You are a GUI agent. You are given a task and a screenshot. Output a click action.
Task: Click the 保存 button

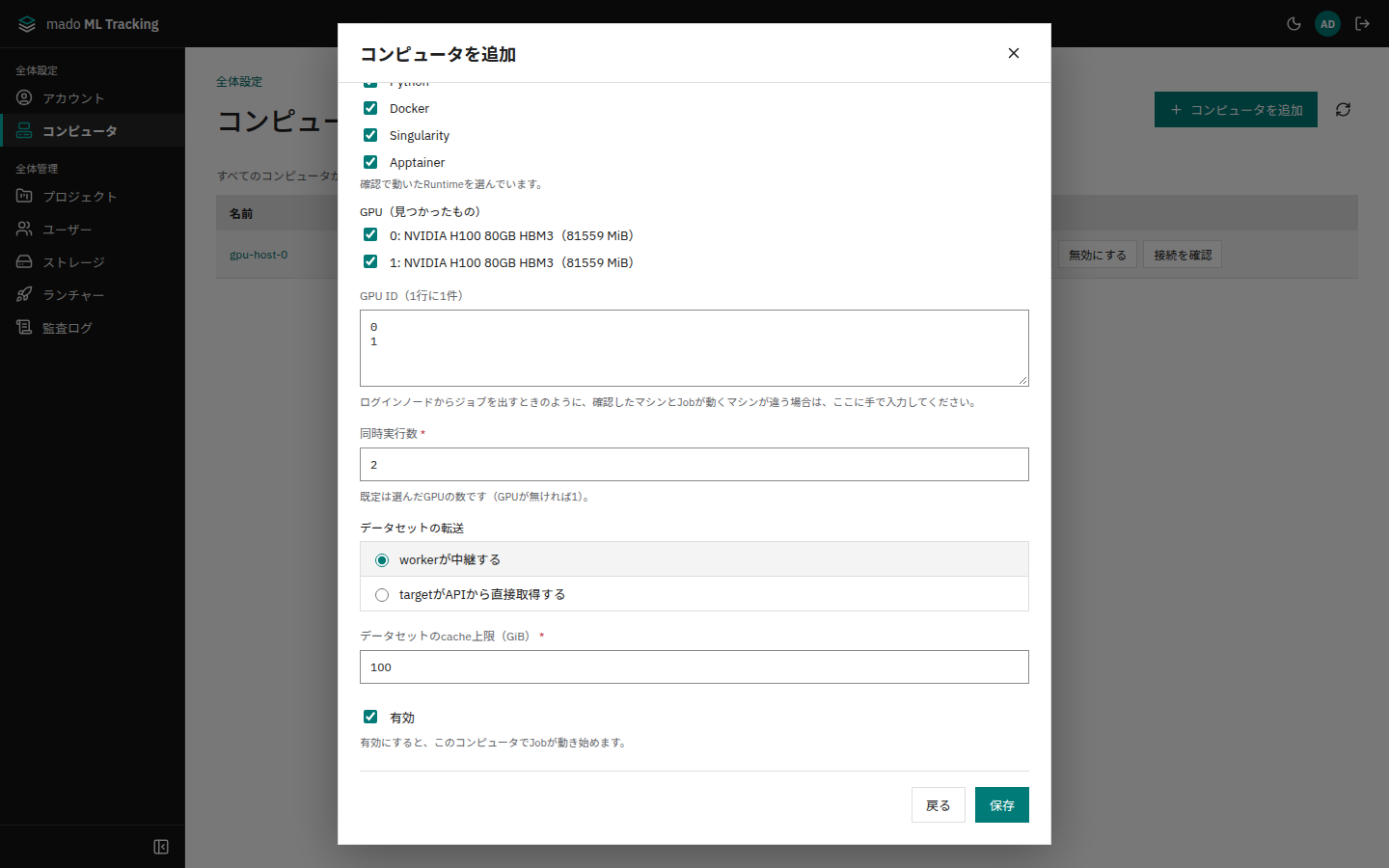coord(1002,805)
